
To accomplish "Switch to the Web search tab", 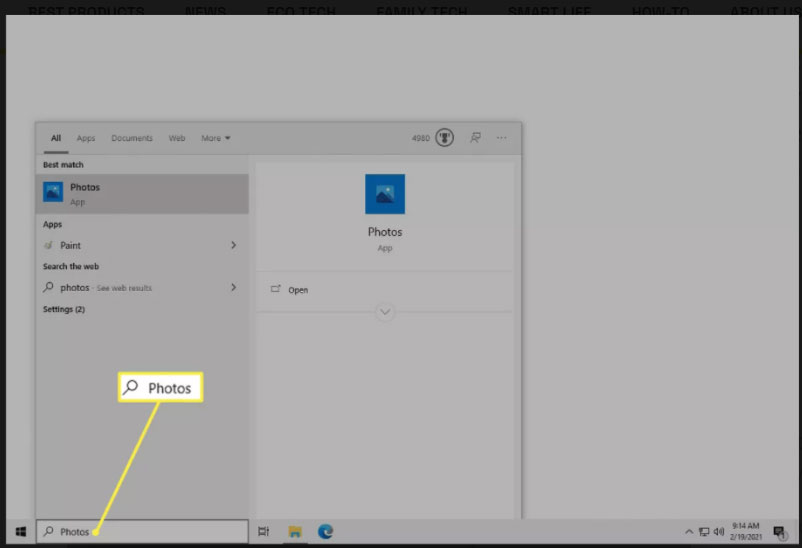I will (177, 138).
